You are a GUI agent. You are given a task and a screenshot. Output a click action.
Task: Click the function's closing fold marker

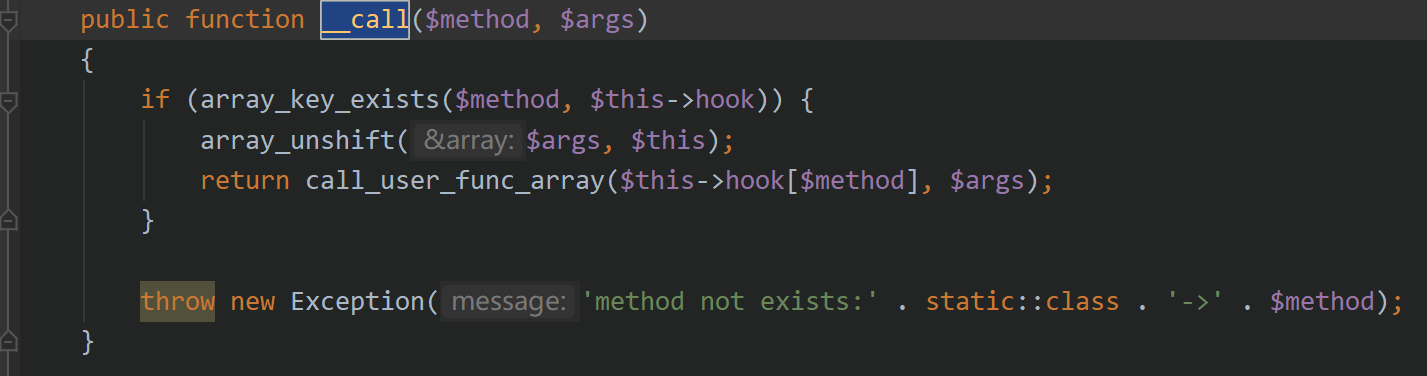(x=8, y=340)
